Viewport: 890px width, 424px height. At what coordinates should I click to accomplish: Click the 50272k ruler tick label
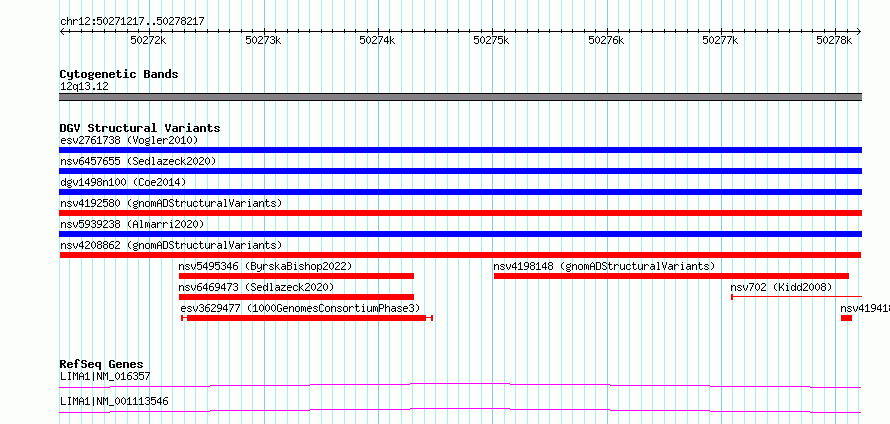tap(148, 40)
